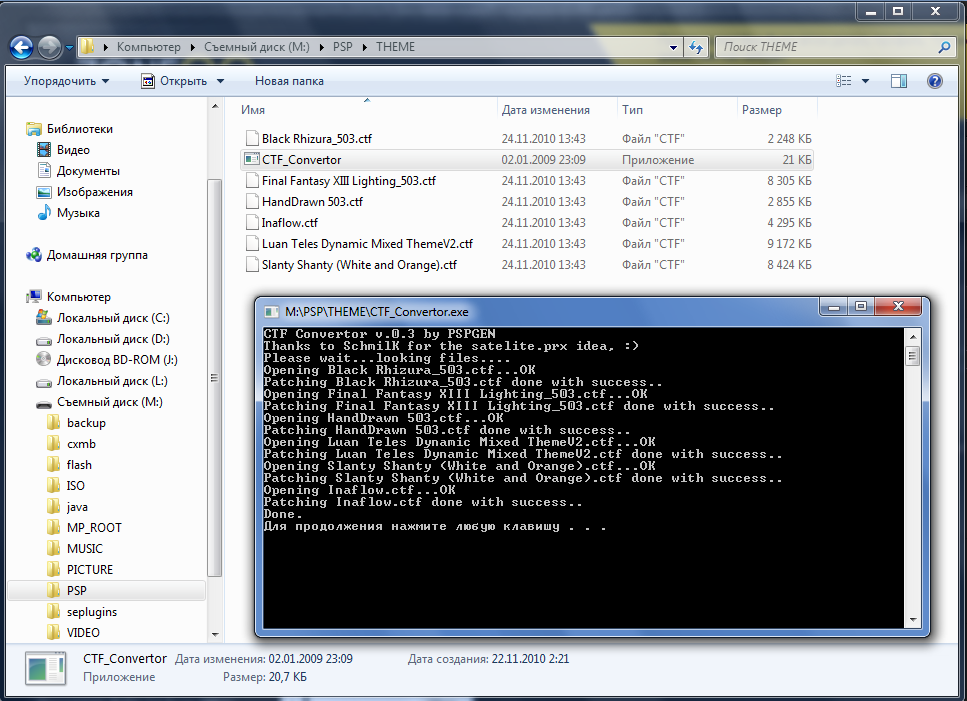Create folder with Новая папка

(x=289, y=81)
